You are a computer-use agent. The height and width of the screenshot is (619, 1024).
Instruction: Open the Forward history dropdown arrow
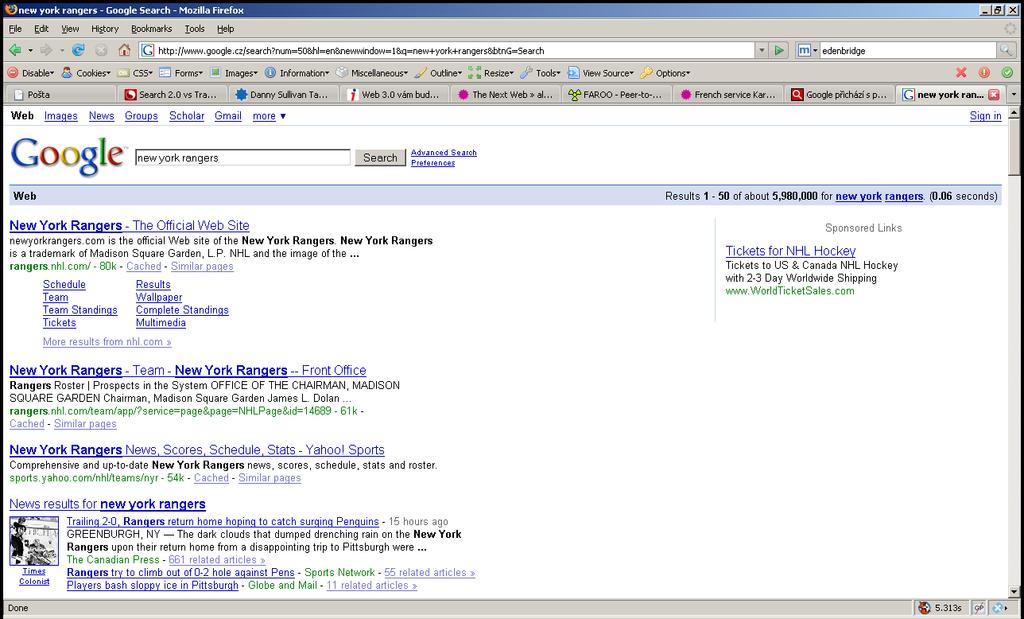pyautogui.click(x=61, y=50)
